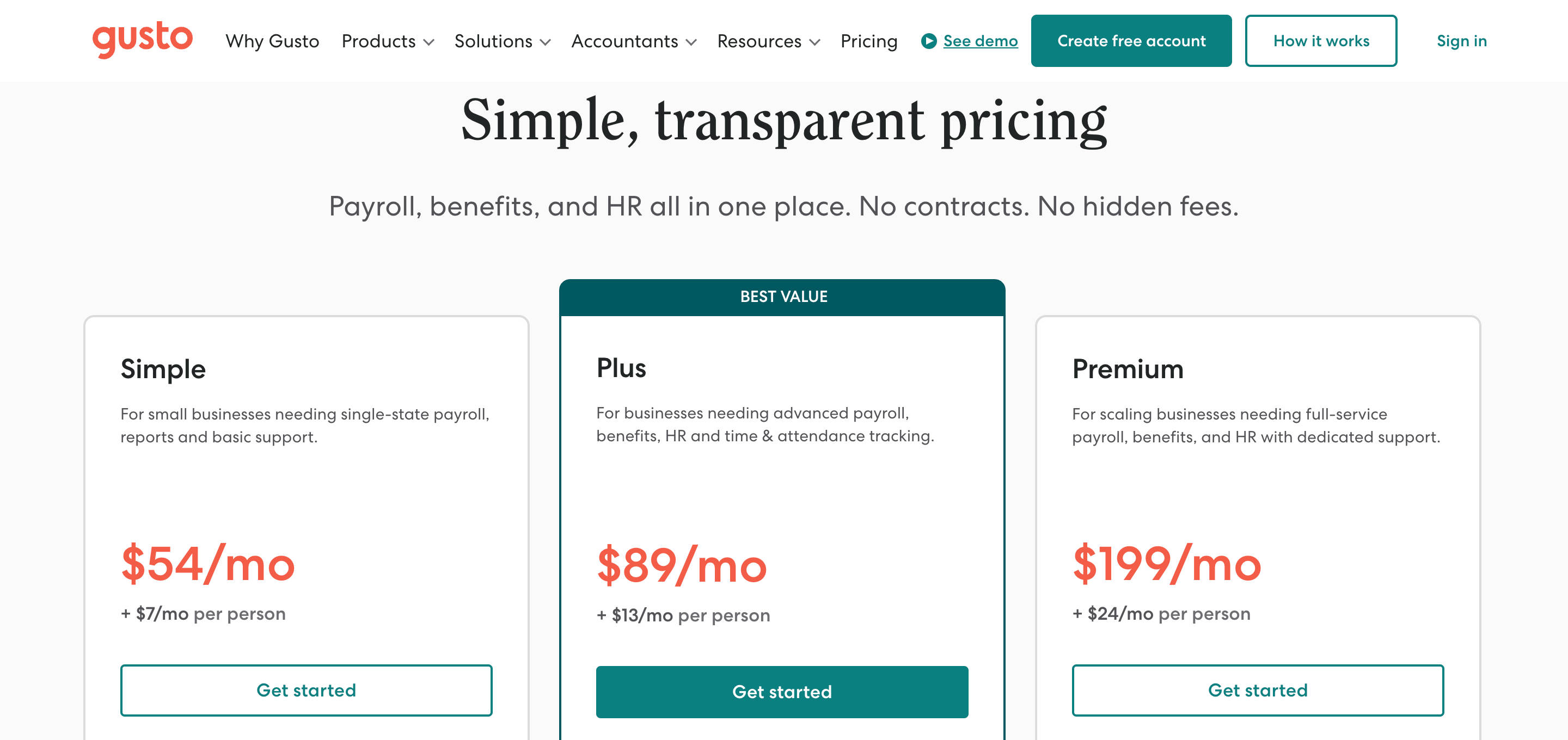Click the $89/mo Plus price

682,565
